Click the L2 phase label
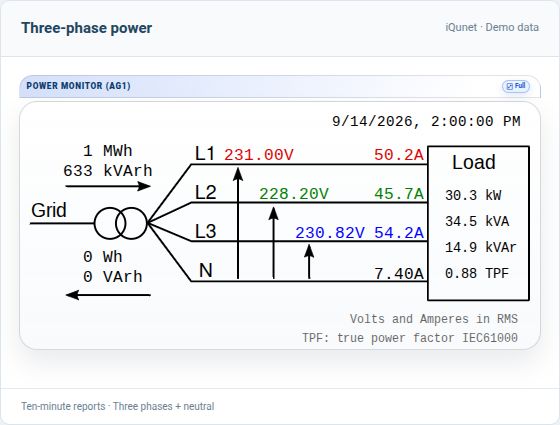The width and height of the screenshot is (560, 425). 206,192
